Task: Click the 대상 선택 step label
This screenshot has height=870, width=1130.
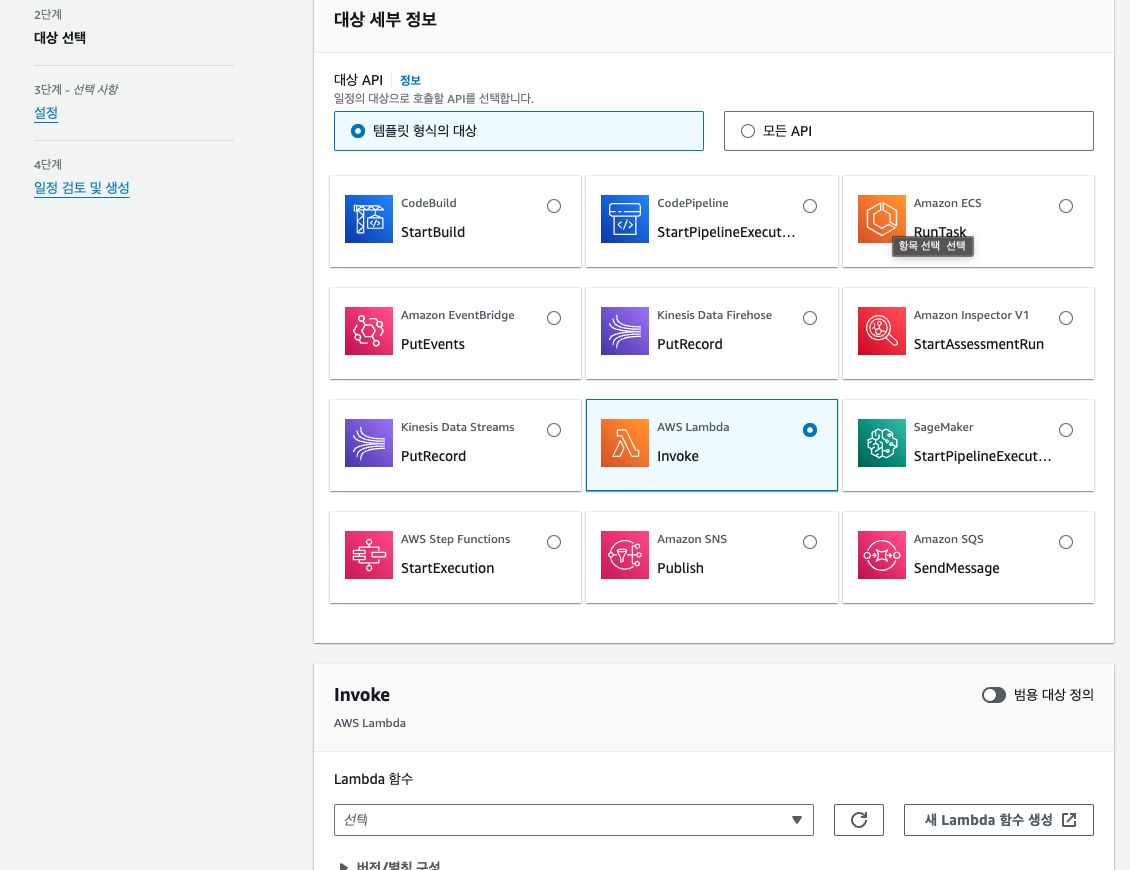Action: (x=60, y=37)
